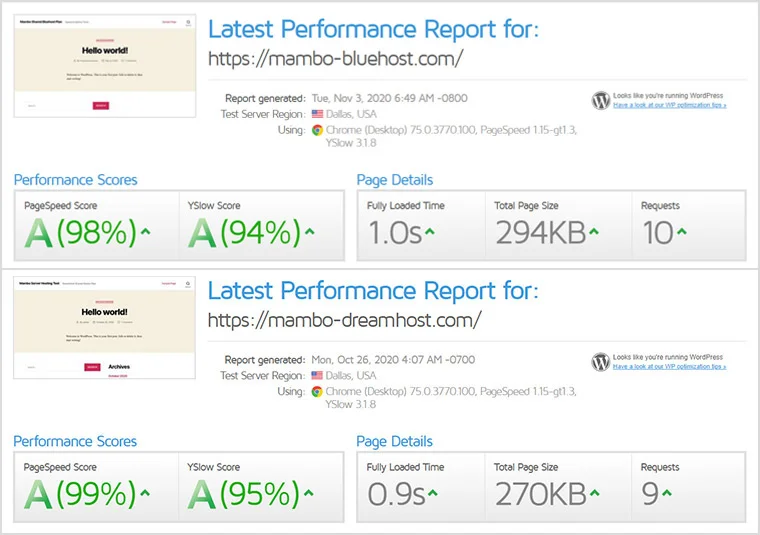Click the arrow beside PageSpeed A (99%)

(145, 493)
